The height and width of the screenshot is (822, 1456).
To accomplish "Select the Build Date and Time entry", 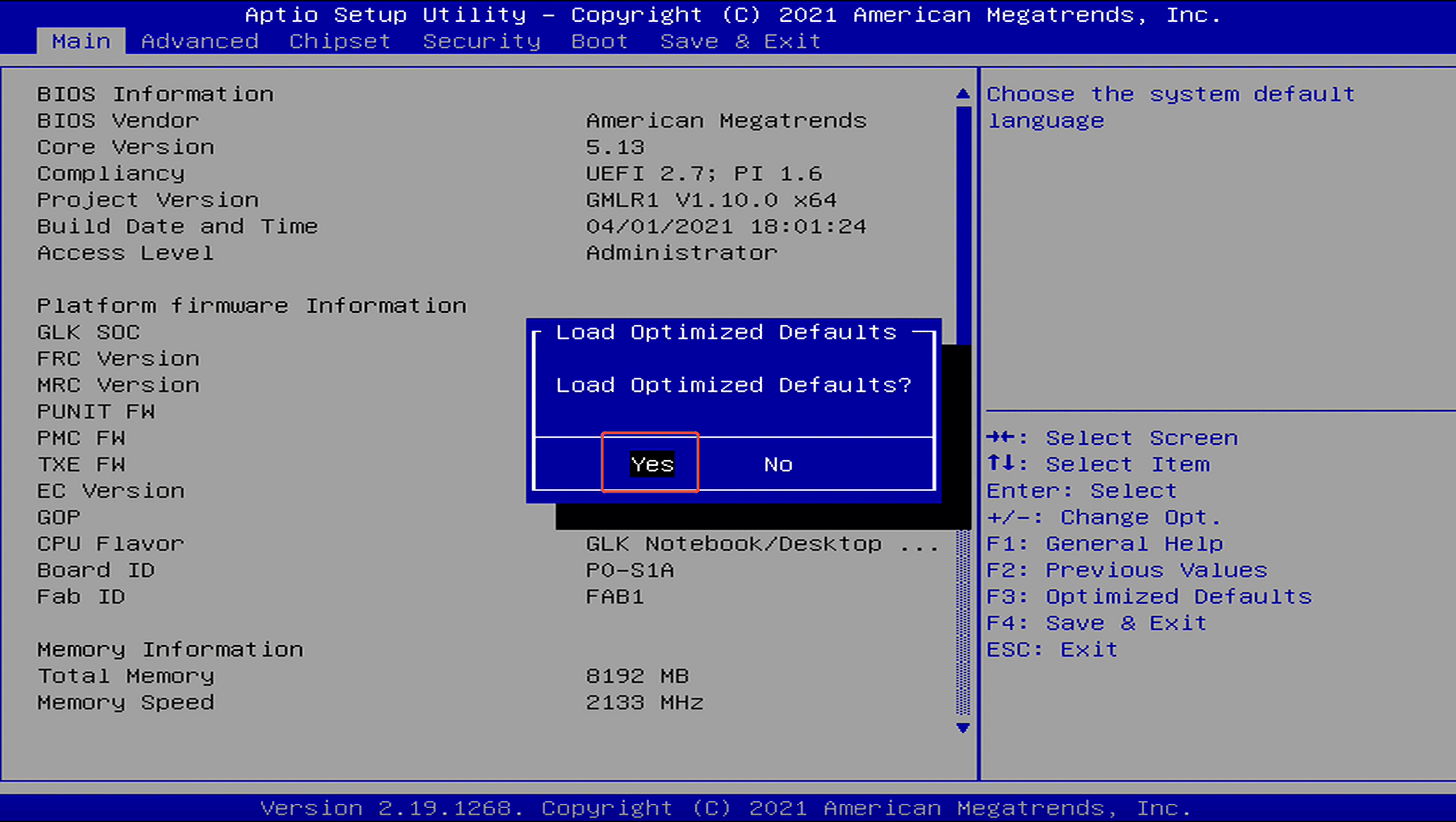I will pyautogui.click(x=177, y=226).
